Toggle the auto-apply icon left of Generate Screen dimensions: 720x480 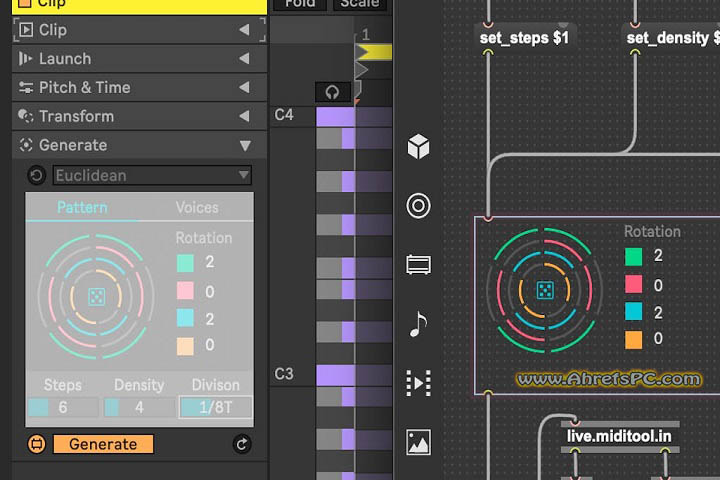point(37,444)
